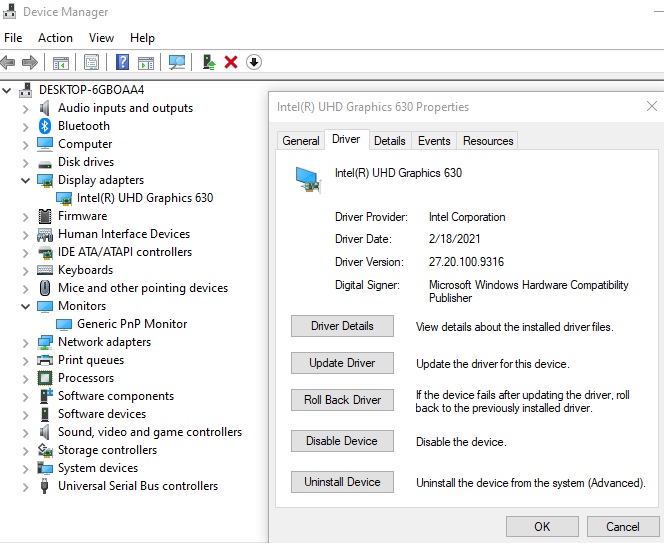Expand the Audio inputs and outputs node
The height and width of the screenshot is (543, 664).
coord(25,109)
